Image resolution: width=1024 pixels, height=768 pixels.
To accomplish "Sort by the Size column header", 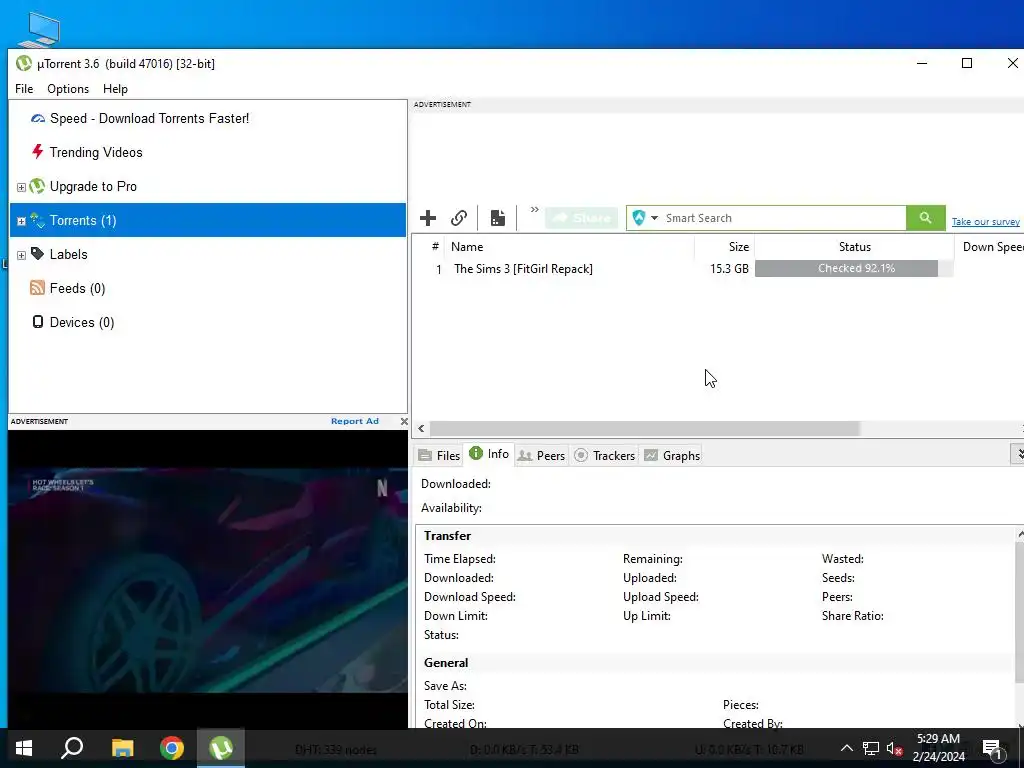I will tap(724, 247).
